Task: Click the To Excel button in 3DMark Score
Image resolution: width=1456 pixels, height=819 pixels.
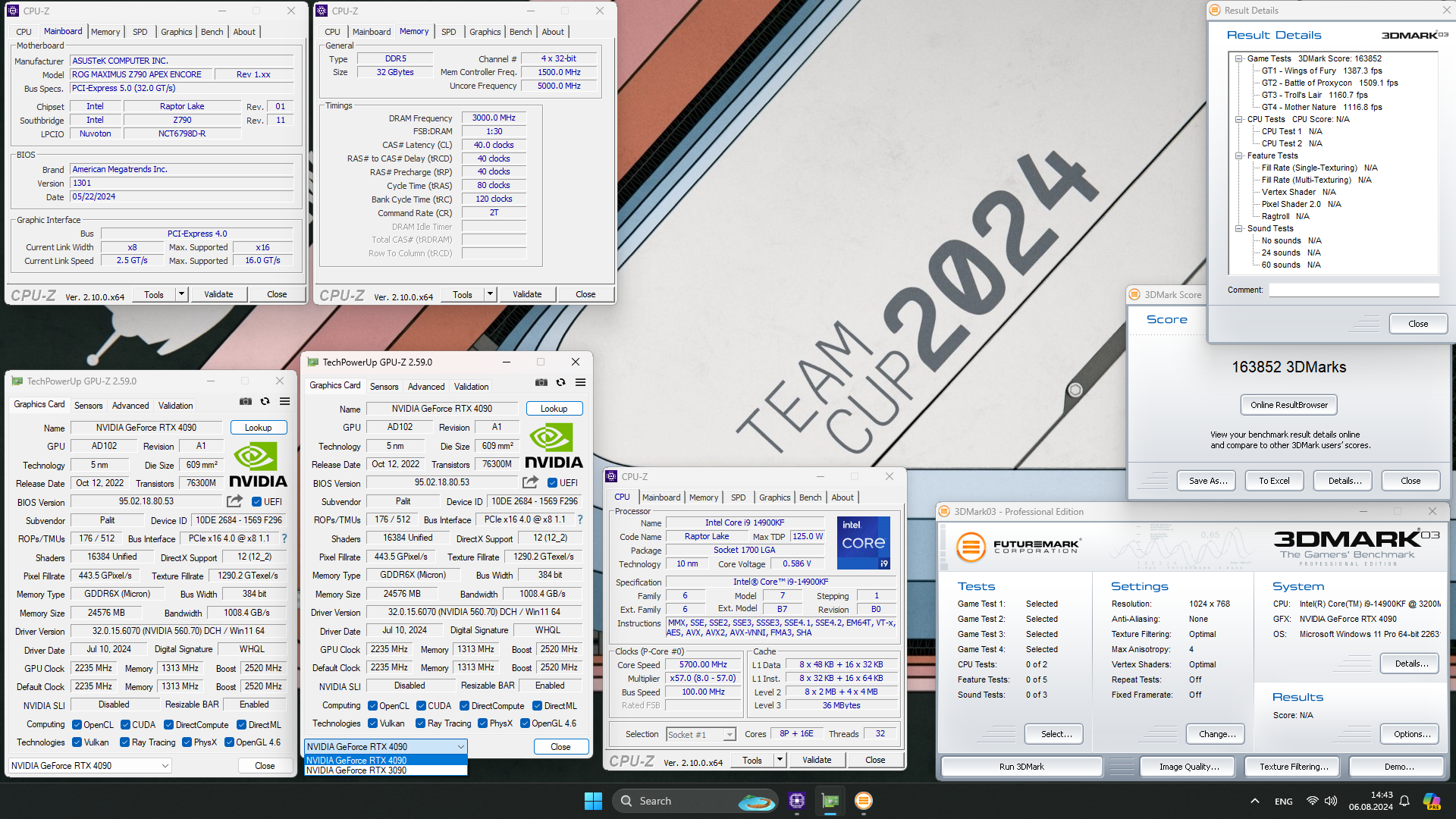Action: tap(1274, 481)
